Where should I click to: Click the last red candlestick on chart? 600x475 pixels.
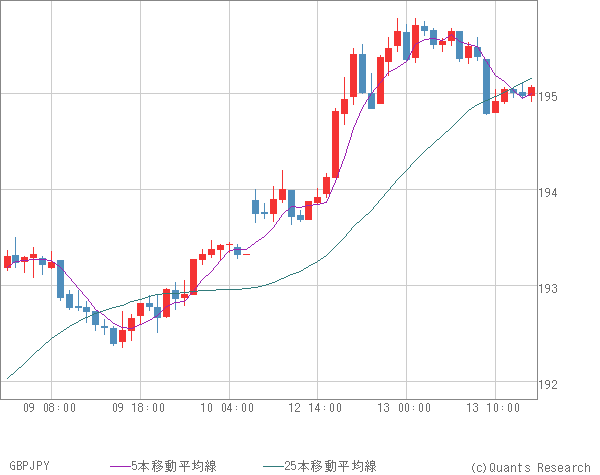click(532, 92)
